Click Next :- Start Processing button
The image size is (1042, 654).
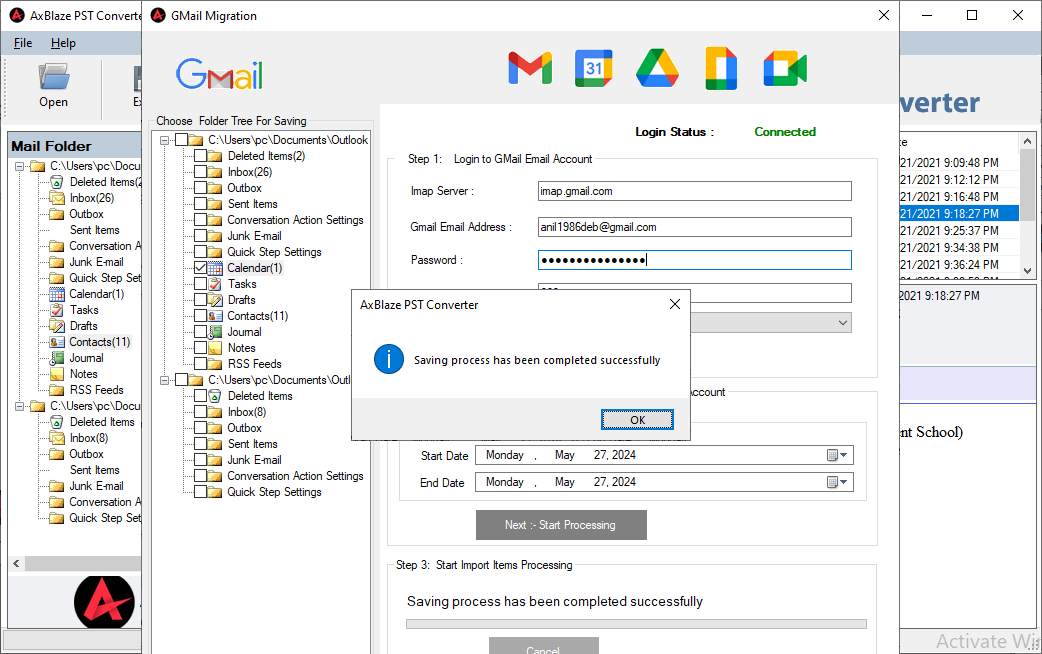561,525
